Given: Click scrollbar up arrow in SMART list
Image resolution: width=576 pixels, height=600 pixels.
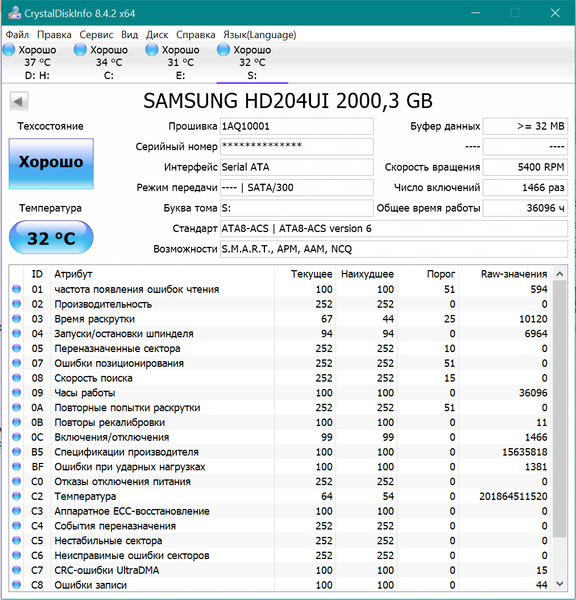Looking at the screenshot, I should click(x=560, y=274).
